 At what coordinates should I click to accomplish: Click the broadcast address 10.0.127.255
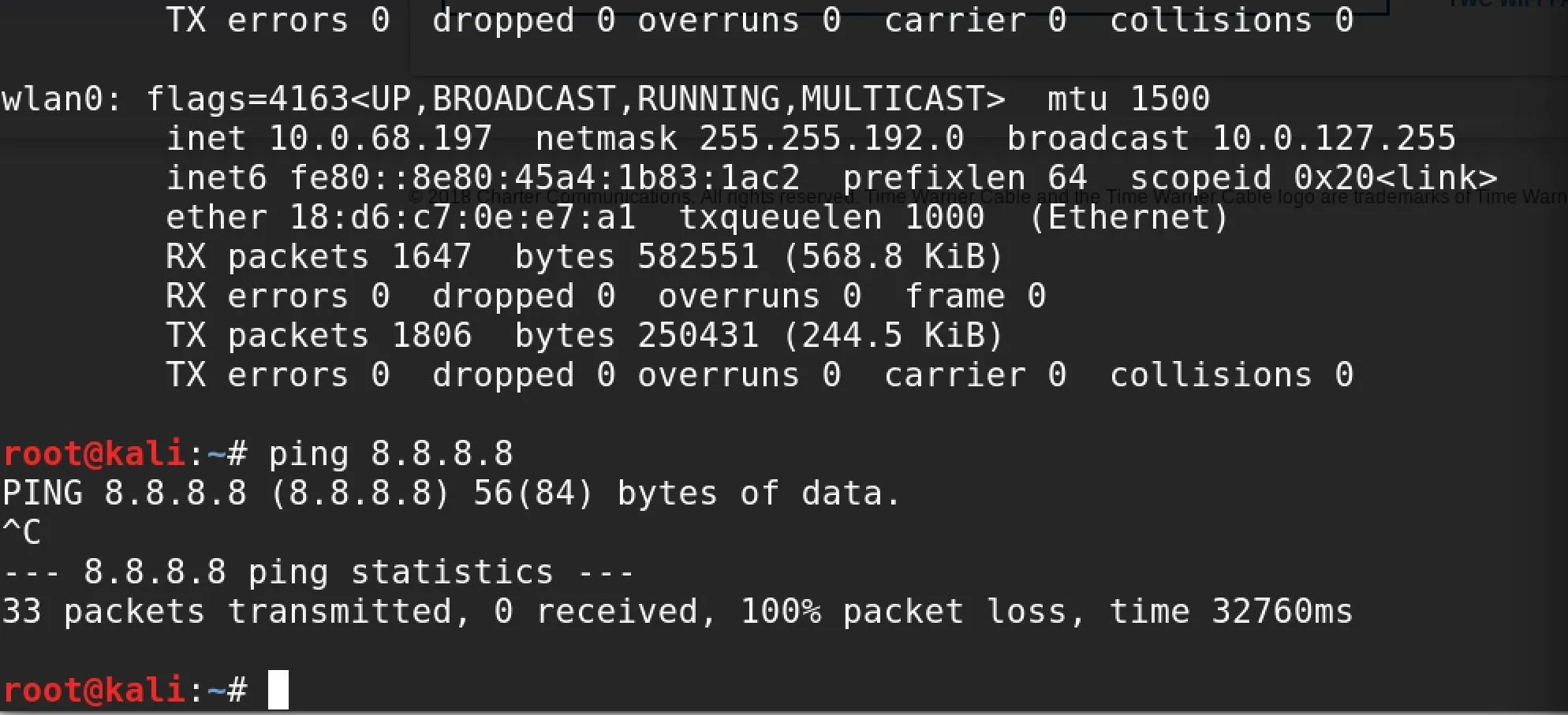(x=1333, y=139)
